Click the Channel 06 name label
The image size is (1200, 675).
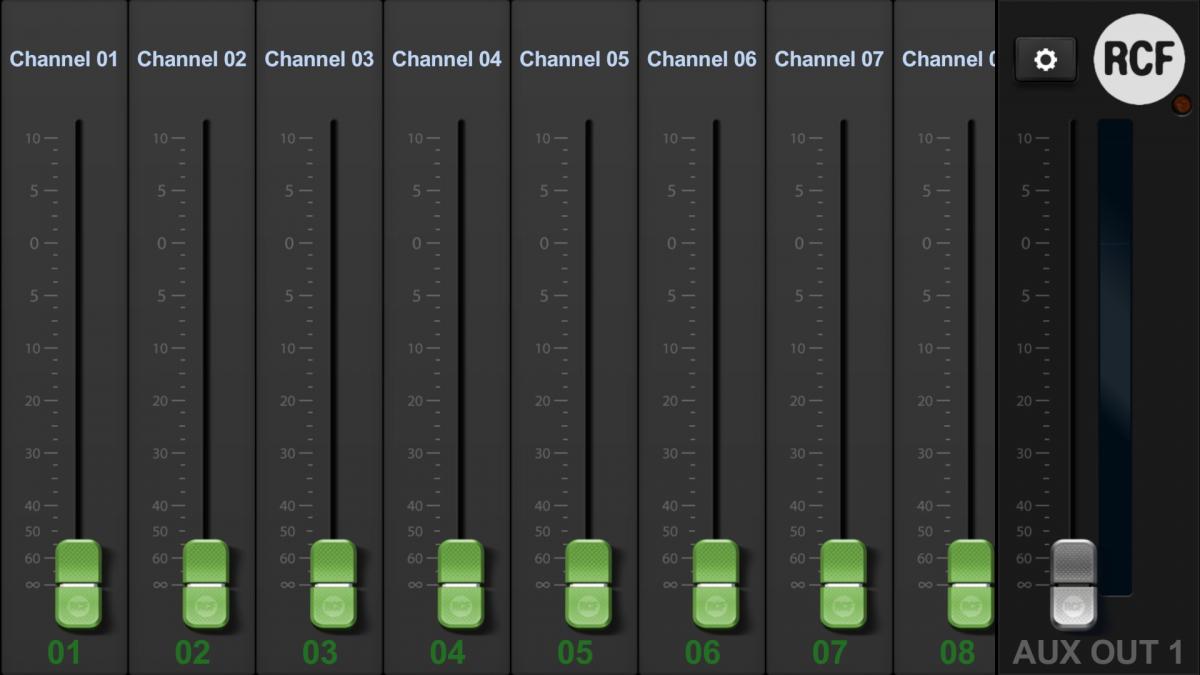click(x=701, y=59)
